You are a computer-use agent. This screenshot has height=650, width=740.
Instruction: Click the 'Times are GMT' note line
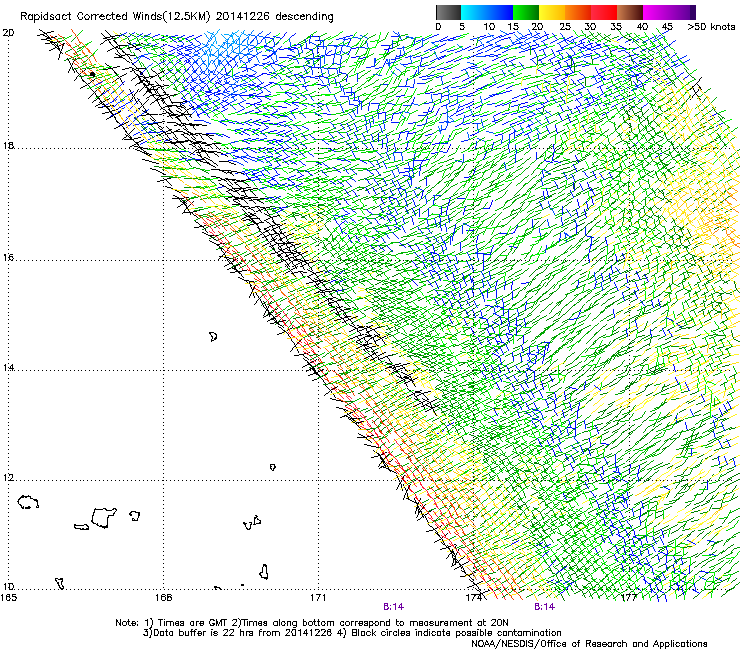tap(312, 623)
